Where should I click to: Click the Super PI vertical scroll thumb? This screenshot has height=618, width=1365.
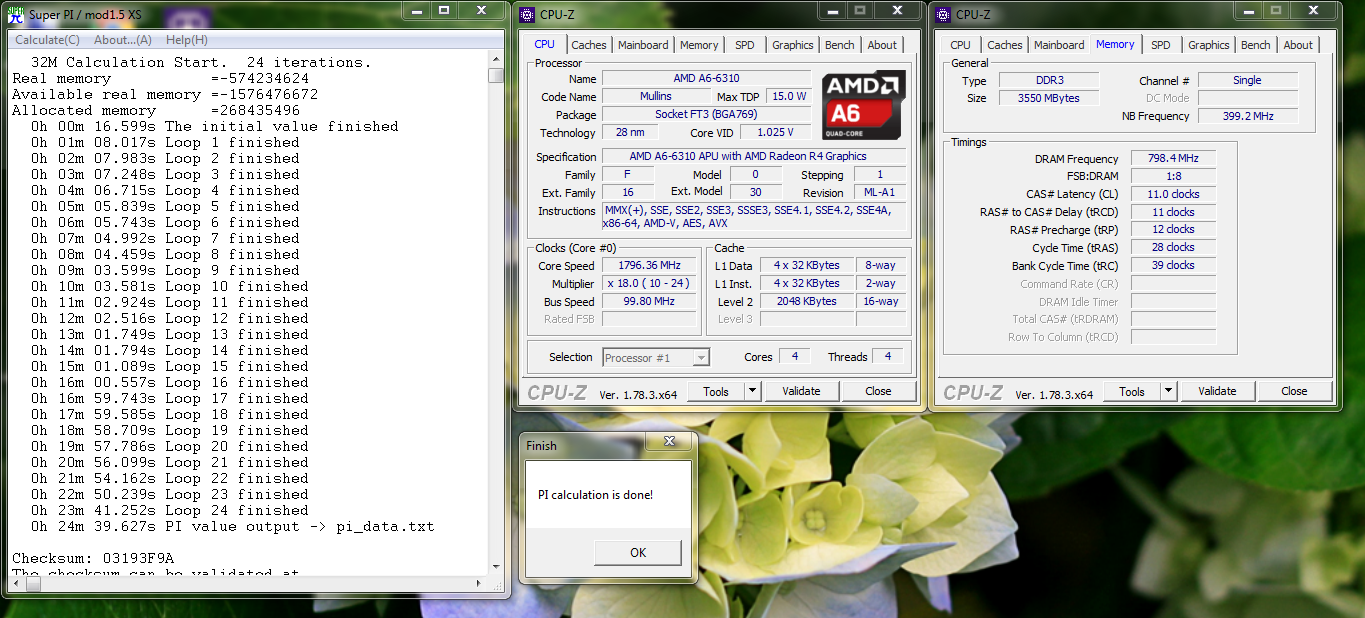pyautogui.click(x=496, y=75)
